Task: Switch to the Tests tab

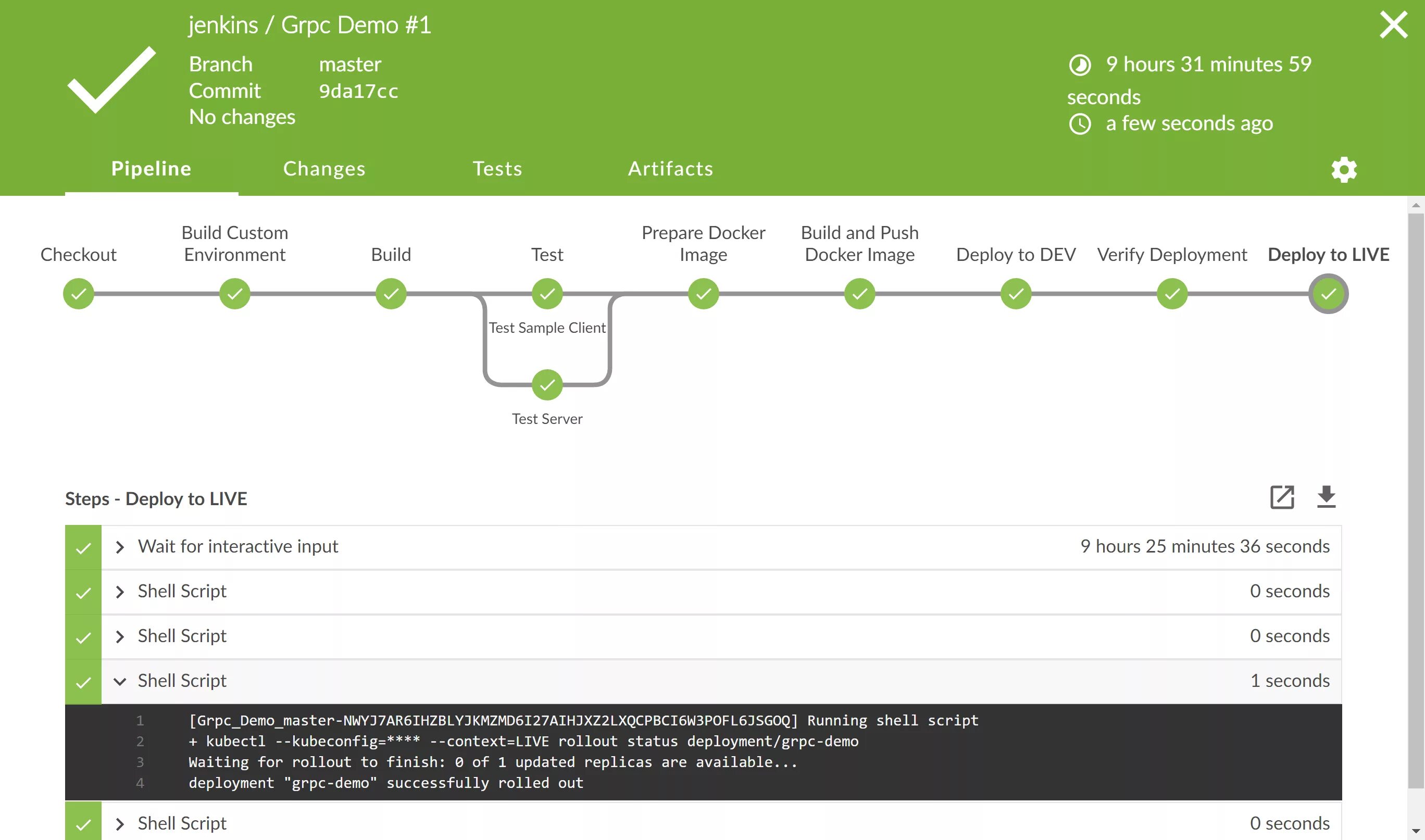Action: point(497,169)
